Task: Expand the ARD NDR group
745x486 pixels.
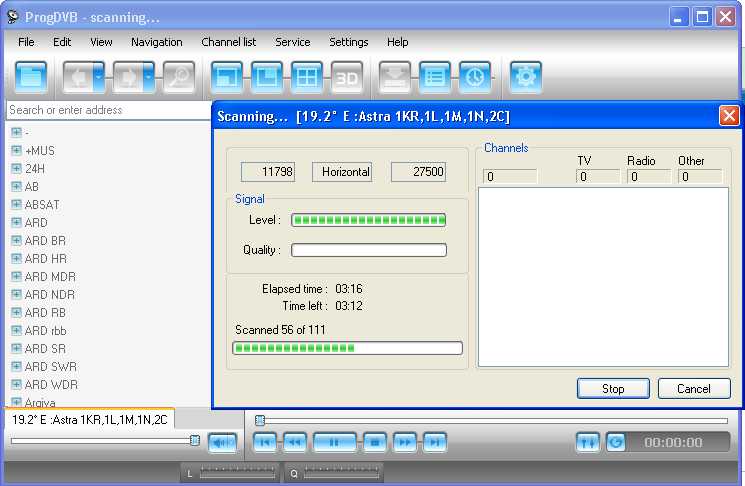Action: pyautogui.click(x=16, y=295)
